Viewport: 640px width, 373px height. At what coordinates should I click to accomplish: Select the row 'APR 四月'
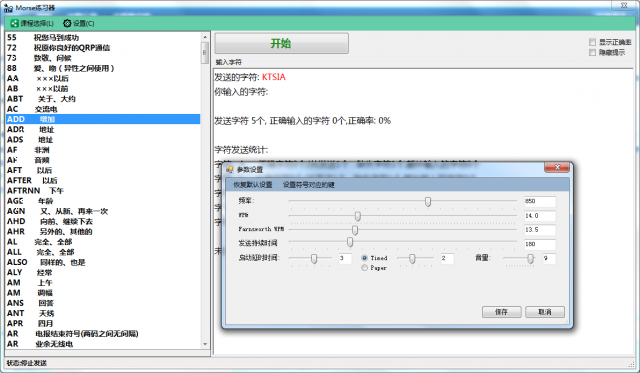[x=103, y=323]
